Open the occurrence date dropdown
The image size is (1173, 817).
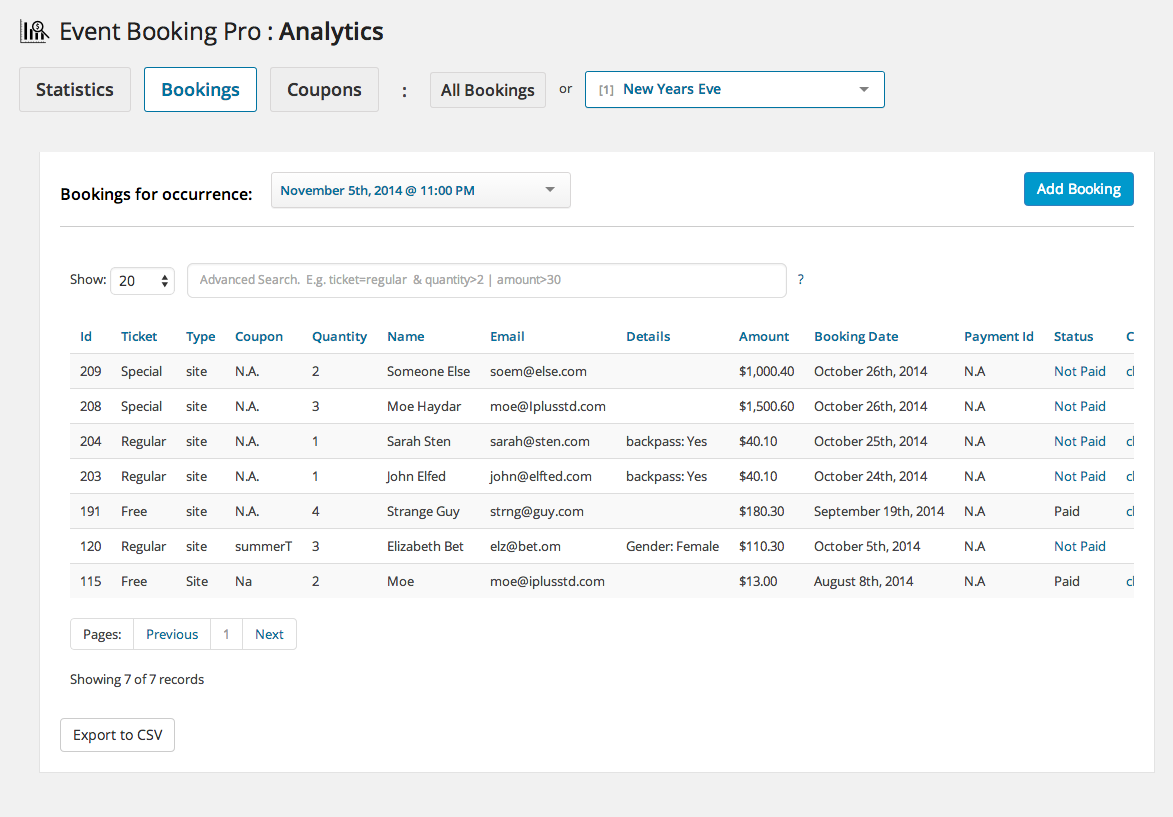point(420,189)
